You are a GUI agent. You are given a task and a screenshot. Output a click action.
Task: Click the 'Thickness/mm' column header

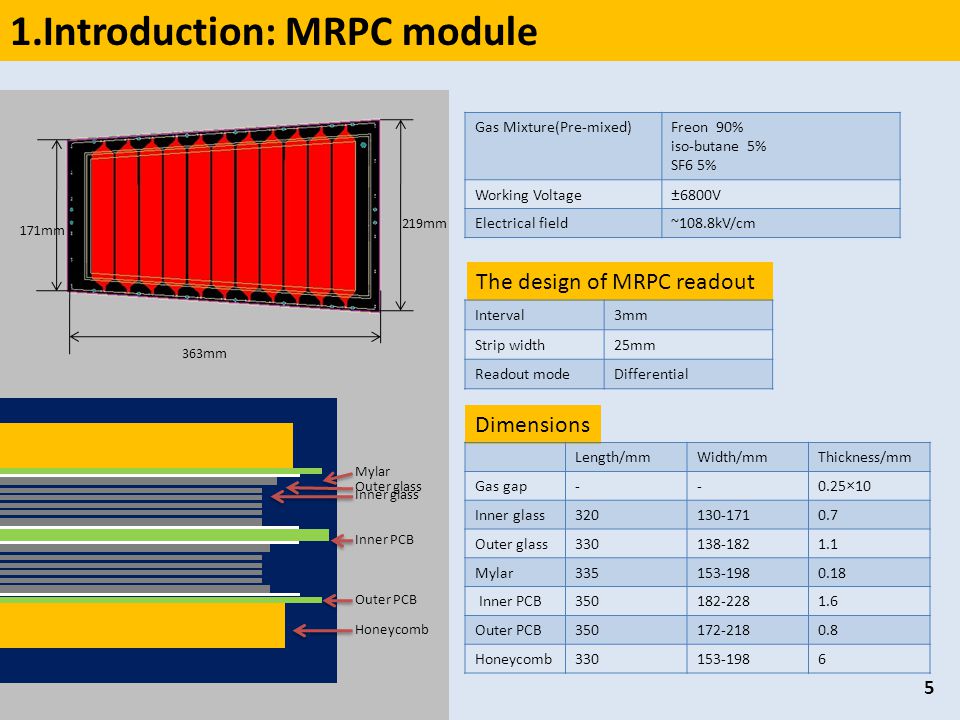[864, 457]
